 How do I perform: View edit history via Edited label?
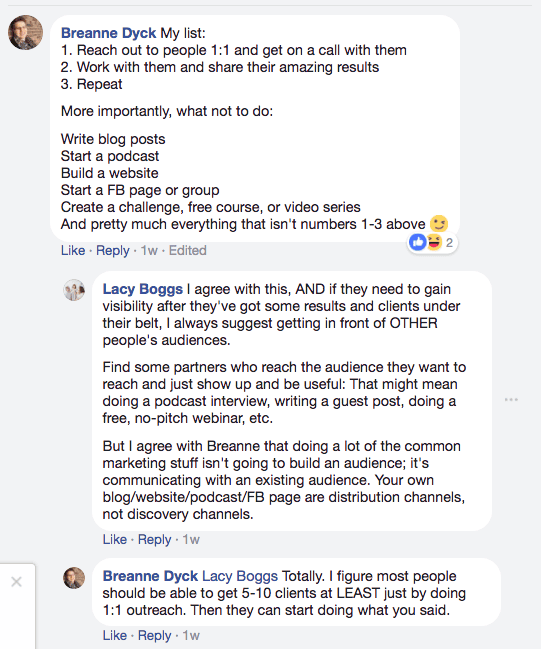tap(188, 250)
